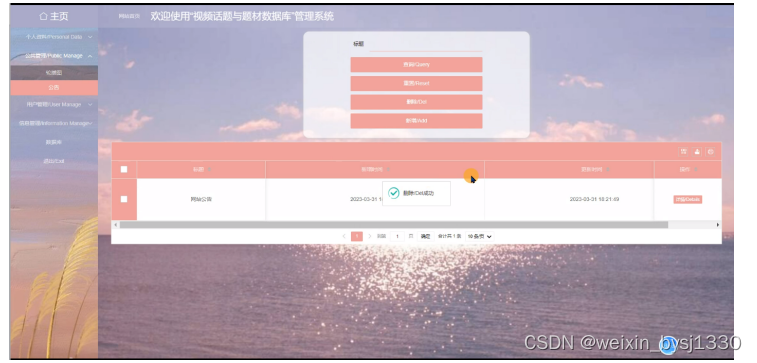The image size is (757, 363).
Task: Expand the Information Manage sidebar menu
Action: [x=54, y=123]
